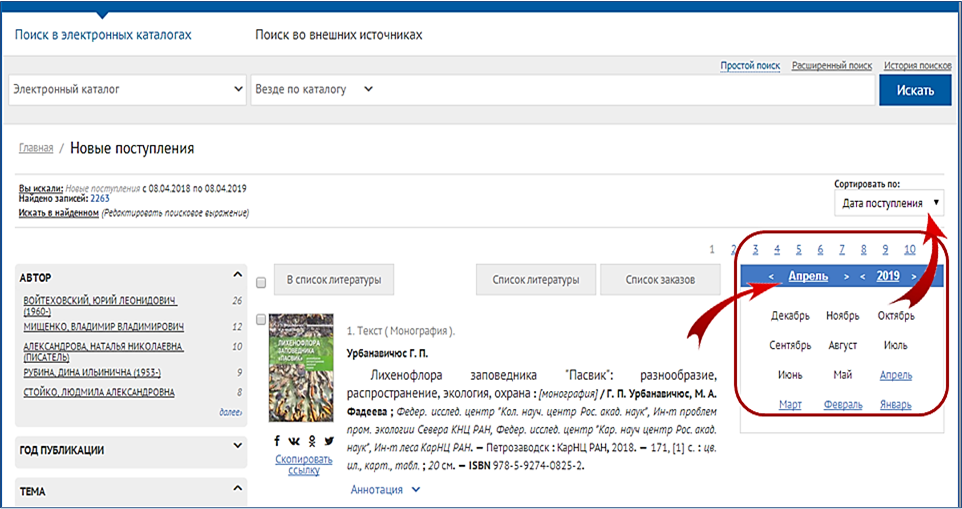Share the book on Facebook
Viewport: 962px width, 509px height.
click(277, 440)
